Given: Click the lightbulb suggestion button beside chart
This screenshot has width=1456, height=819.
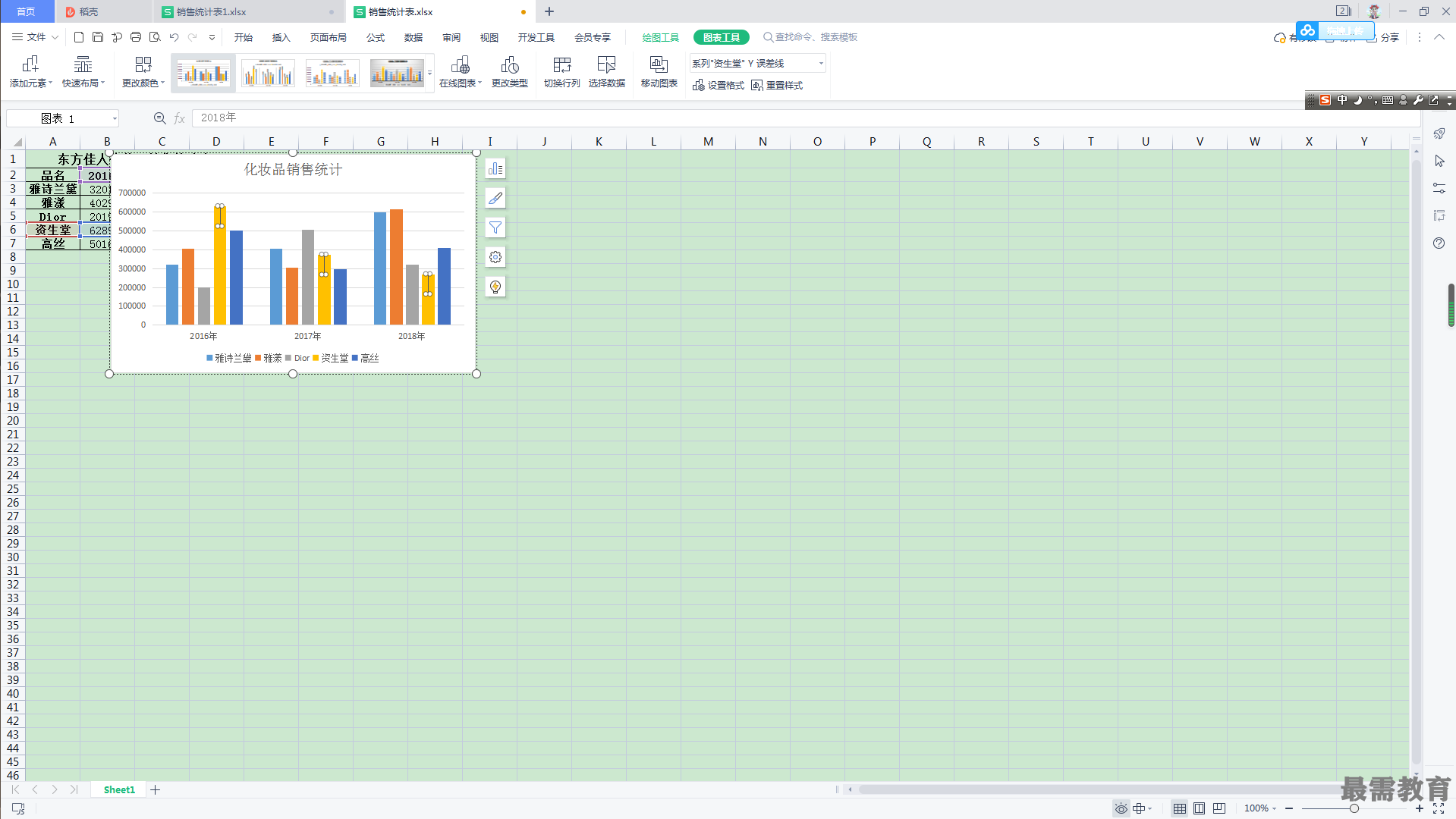Looking at the screenshot, I should (495, 287).
